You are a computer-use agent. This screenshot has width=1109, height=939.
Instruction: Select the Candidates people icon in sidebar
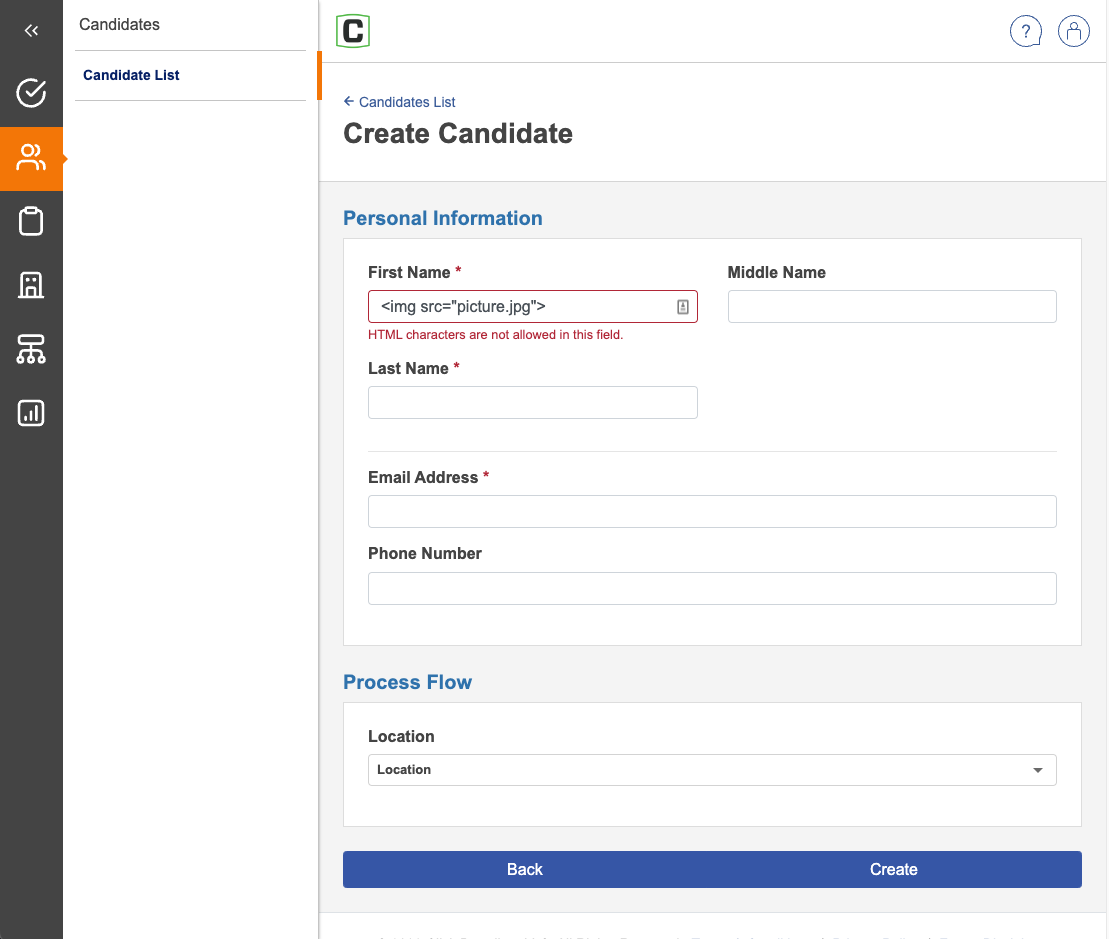click(x=31, y=158)
